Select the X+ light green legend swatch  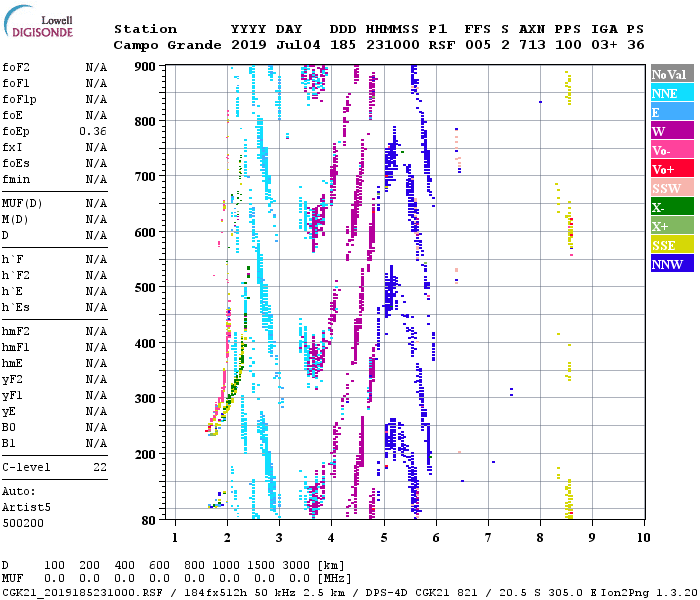click(672, 226)
